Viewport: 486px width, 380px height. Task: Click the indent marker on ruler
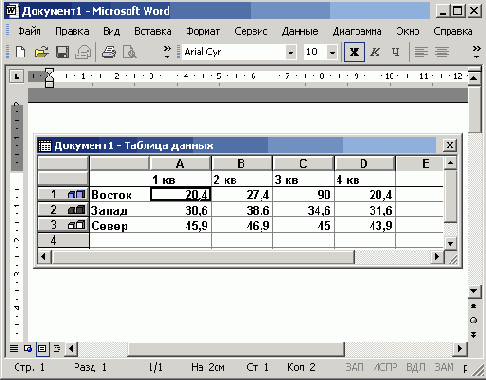49,78
